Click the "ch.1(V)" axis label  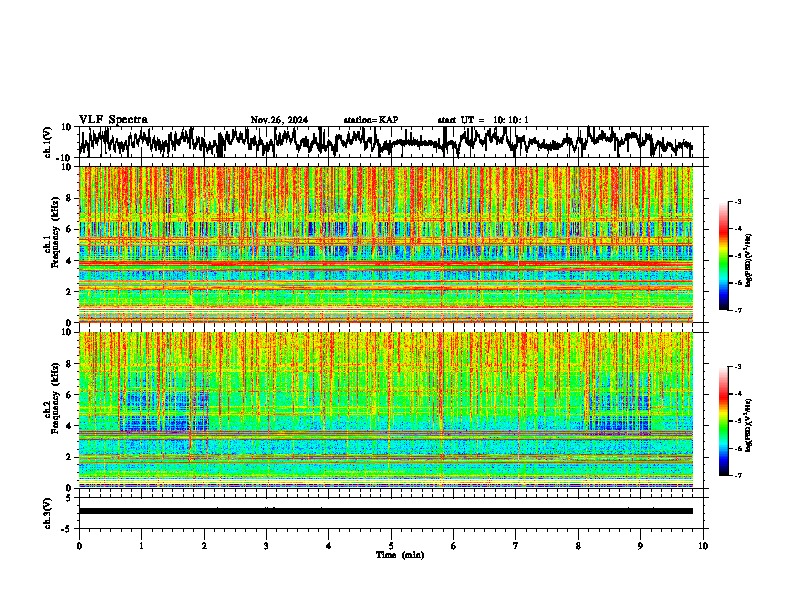(48, 142)
